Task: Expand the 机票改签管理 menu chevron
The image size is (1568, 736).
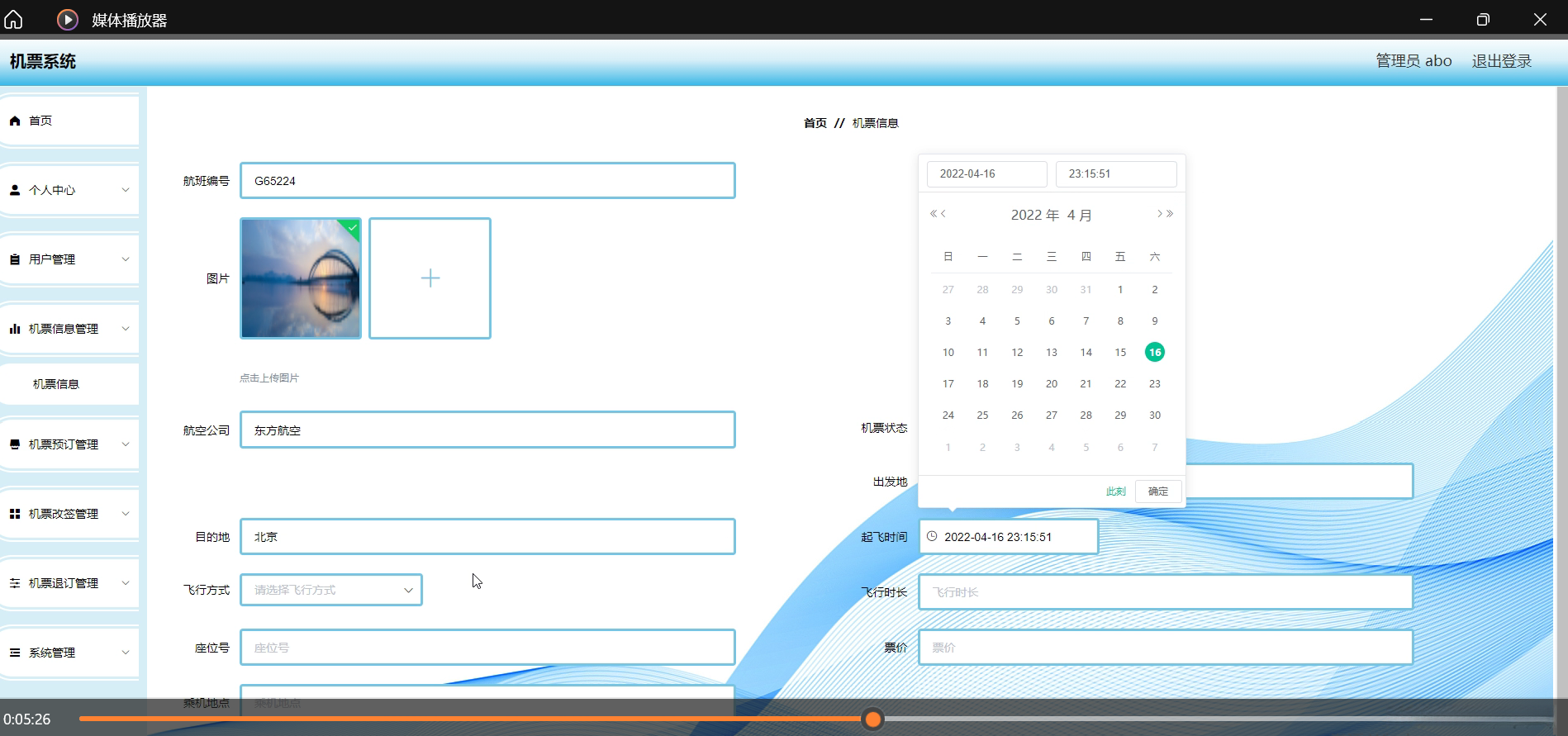Action: click(126, 514)
